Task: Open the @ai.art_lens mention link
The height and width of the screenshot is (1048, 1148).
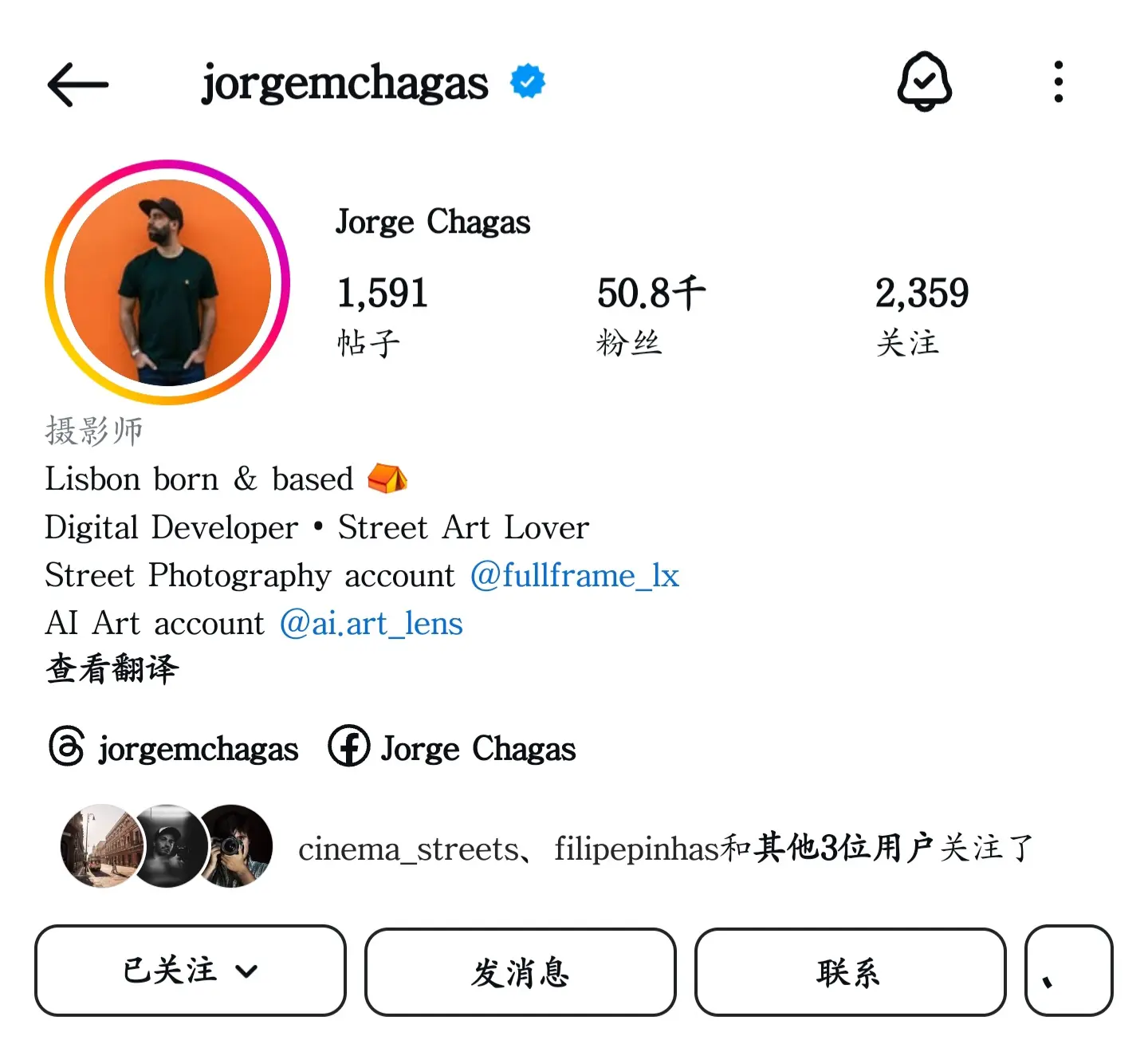Action: click(372, 624)
